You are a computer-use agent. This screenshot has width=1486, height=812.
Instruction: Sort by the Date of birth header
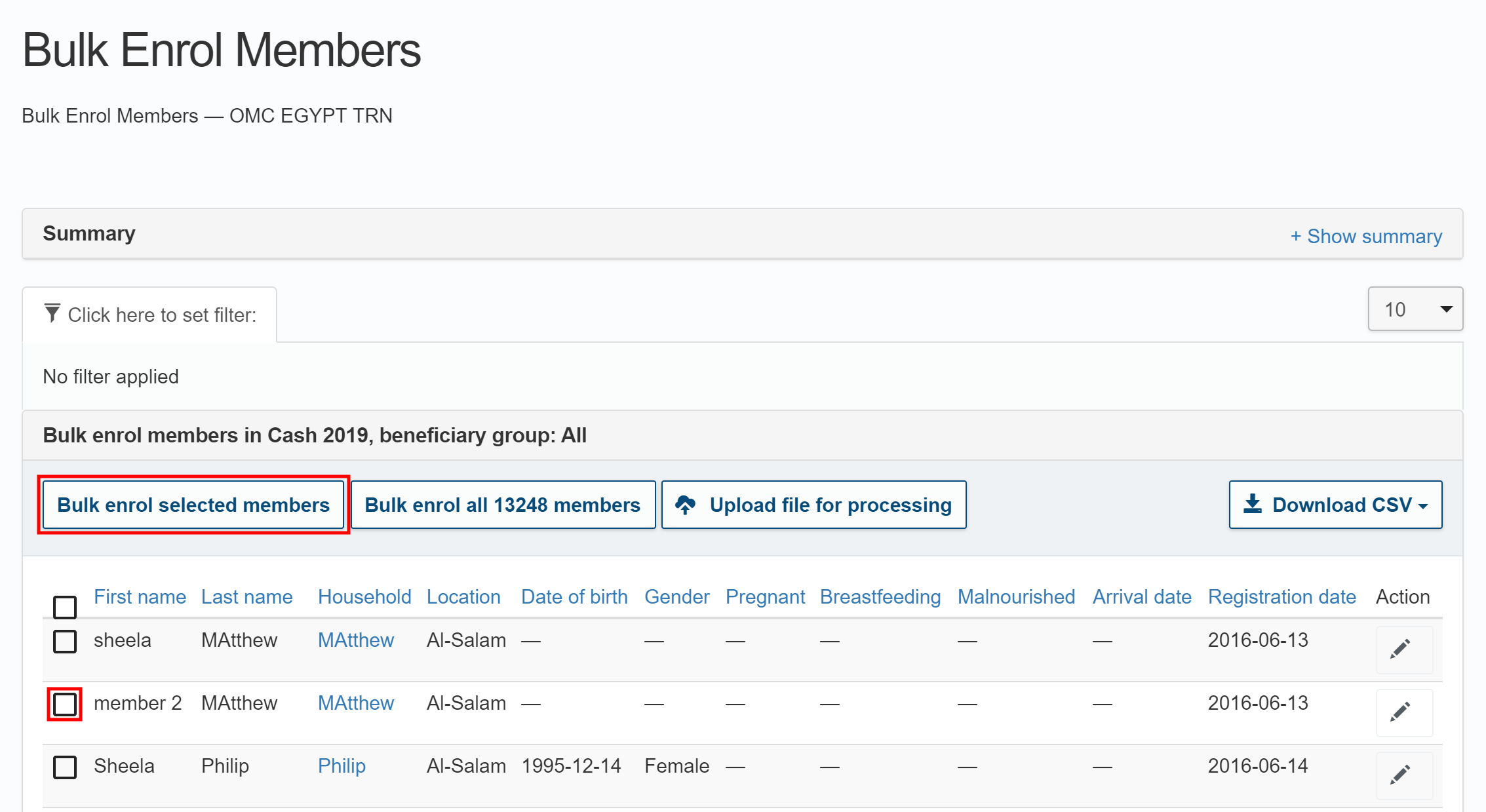coord(574,597)
